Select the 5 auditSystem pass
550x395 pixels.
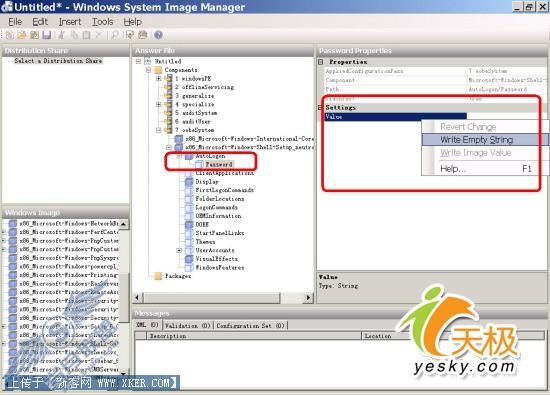[196, 113]
